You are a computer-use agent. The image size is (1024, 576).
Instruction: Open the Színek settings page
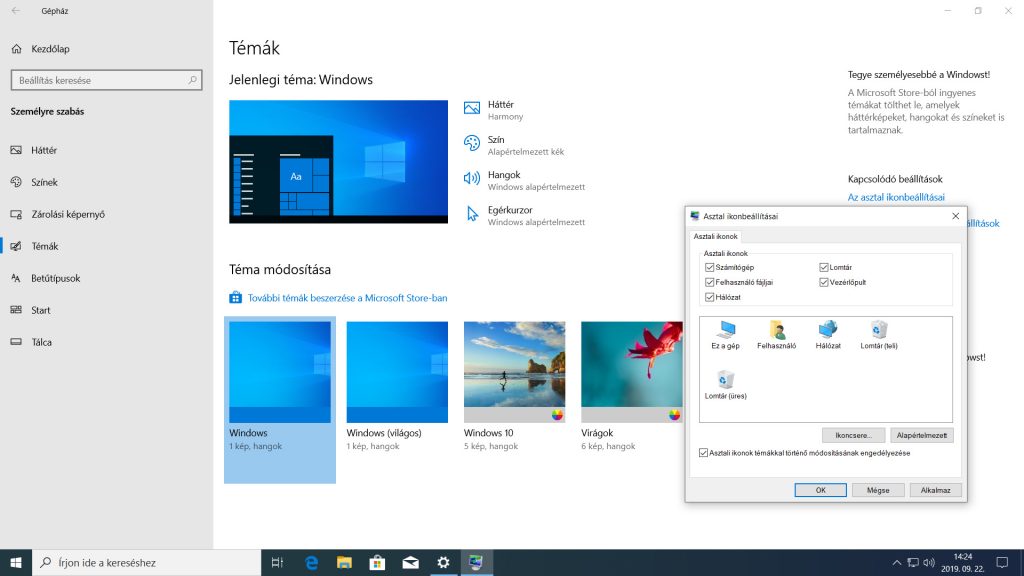tap(106, 182)
